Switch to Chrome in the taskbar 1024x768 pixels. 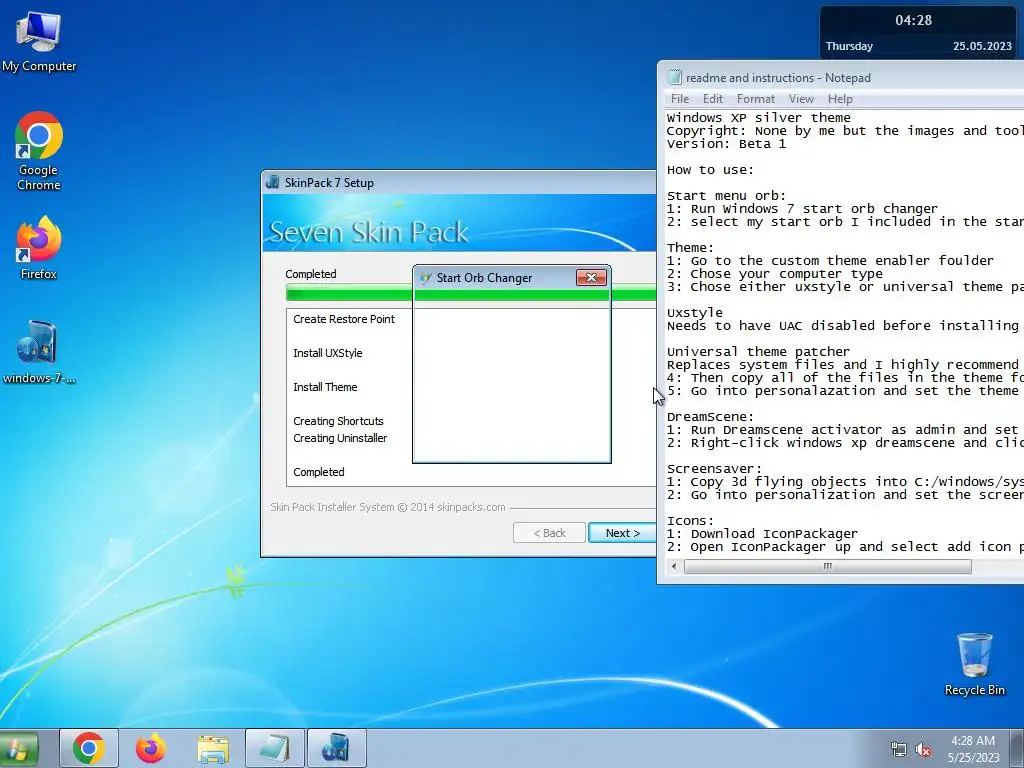89,748
